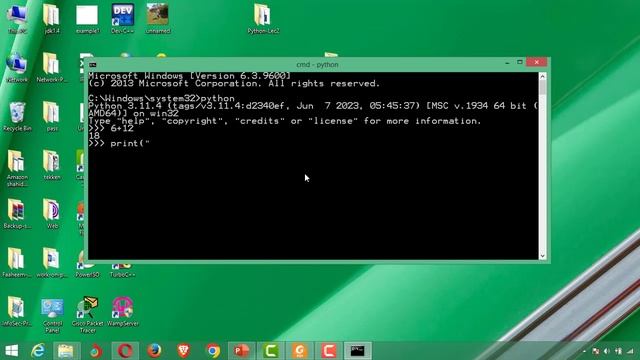Open the work-on-p... folder
640x360 pixels.
[x=52, y=262]
